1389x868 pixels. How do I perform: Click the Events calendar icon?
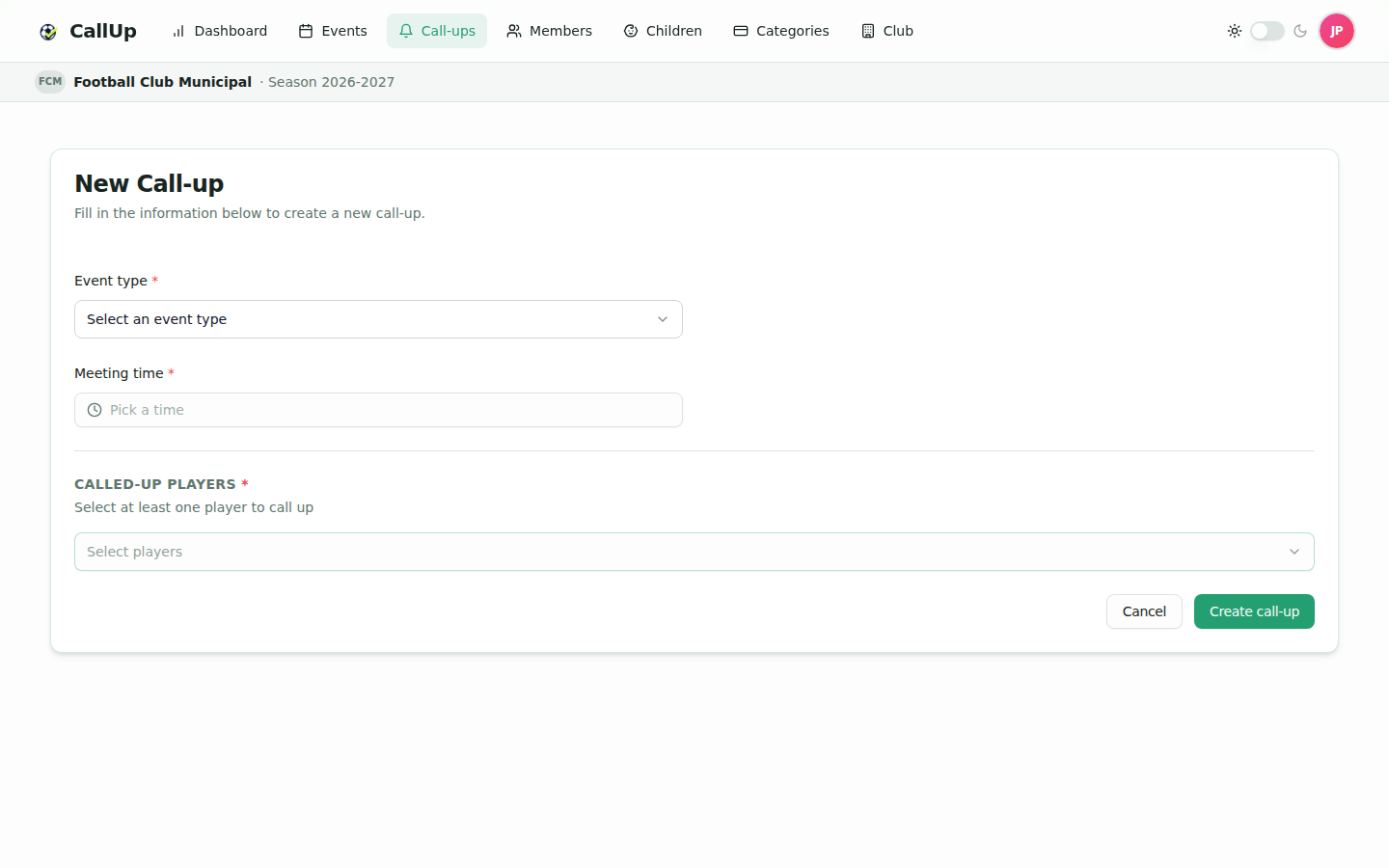pyautogui.click(x=306, y=31)
